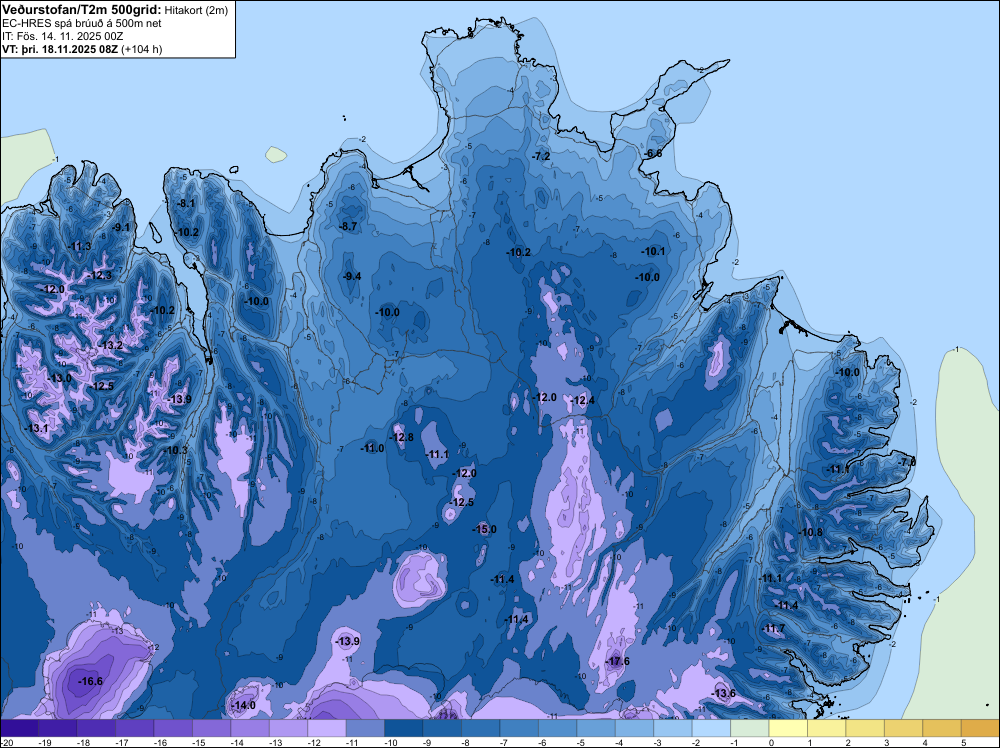Click the 'Veðurstofan/T2m 500grid:' title text
The width and height of the screenshot is (1000, 748).
(x=82, y=10)
